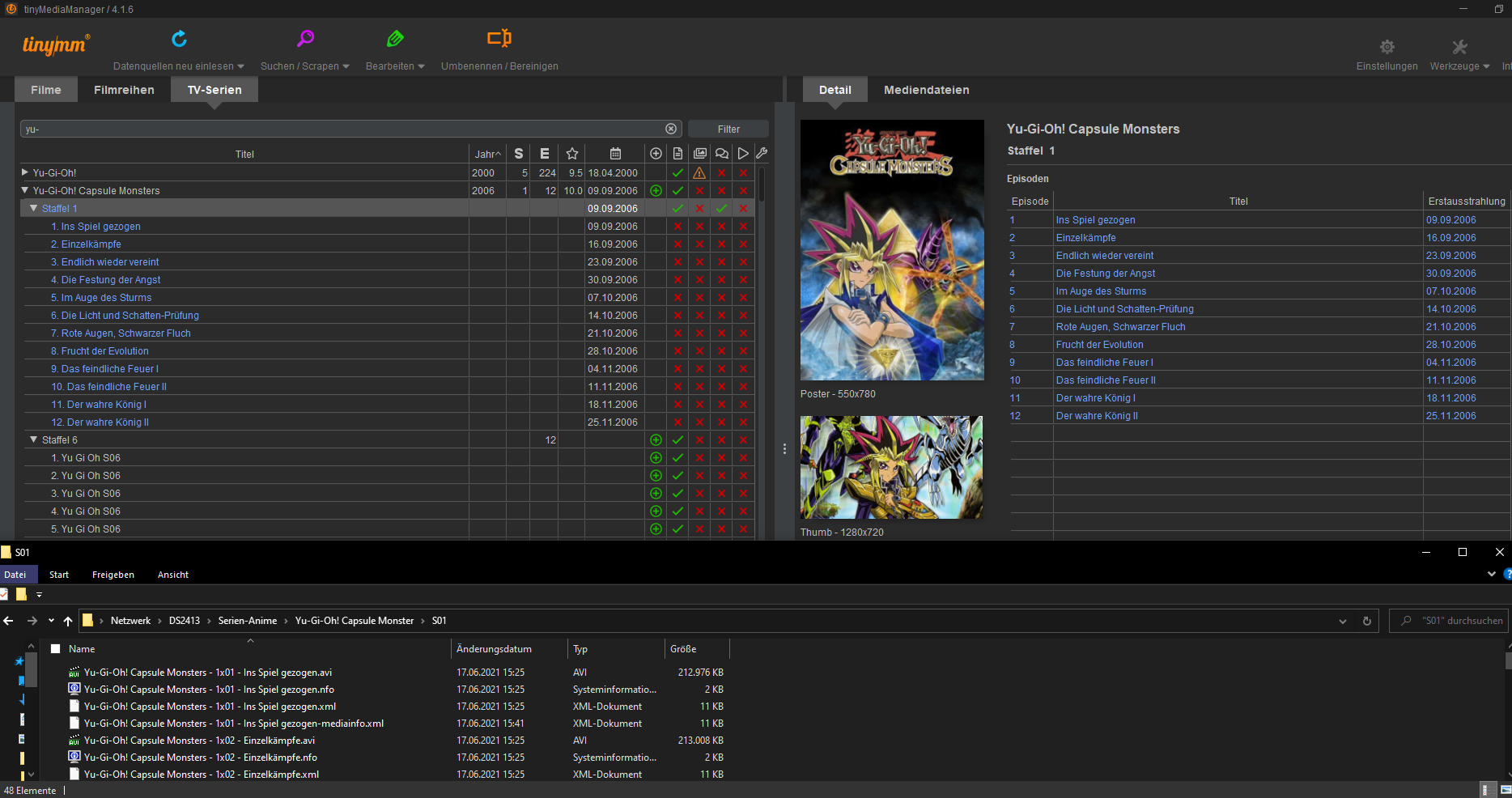Navigate to Netzwerk breadcrumb
1512x798 pixels.
tap(131, 621)
